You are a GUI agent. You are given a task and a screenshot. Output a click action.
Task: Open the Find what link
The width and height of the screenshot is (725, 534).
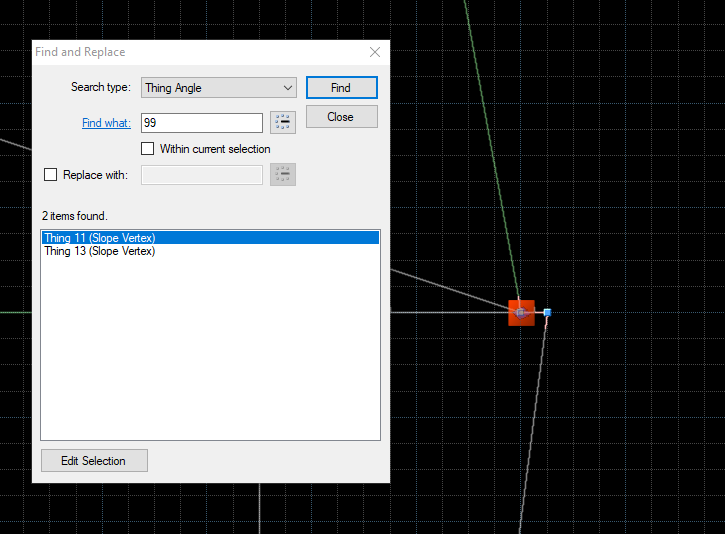click(106, 123)
